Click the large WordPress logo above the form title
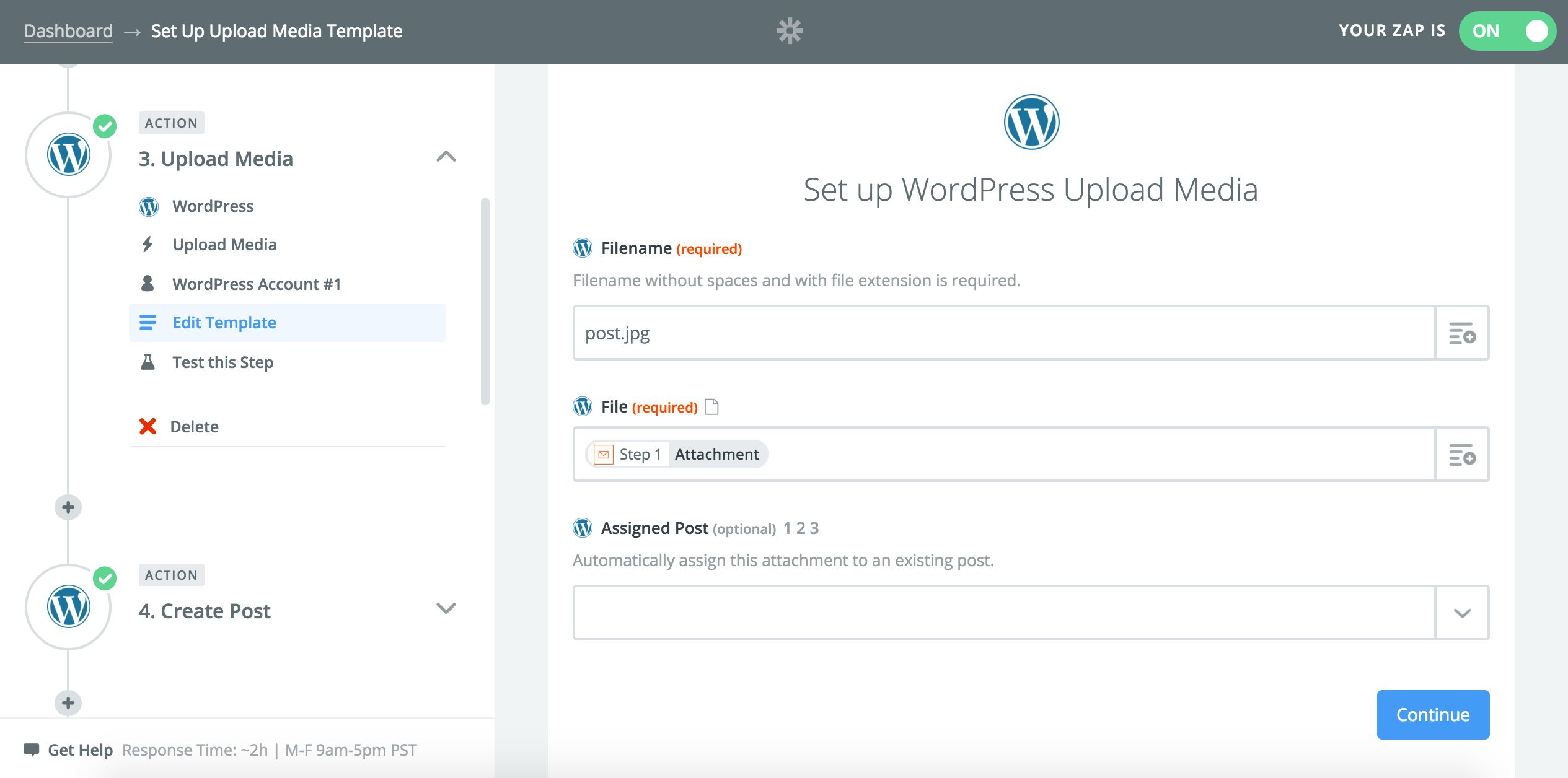The width and height of the screenshot is (1568, 778). coord(1031,122)
